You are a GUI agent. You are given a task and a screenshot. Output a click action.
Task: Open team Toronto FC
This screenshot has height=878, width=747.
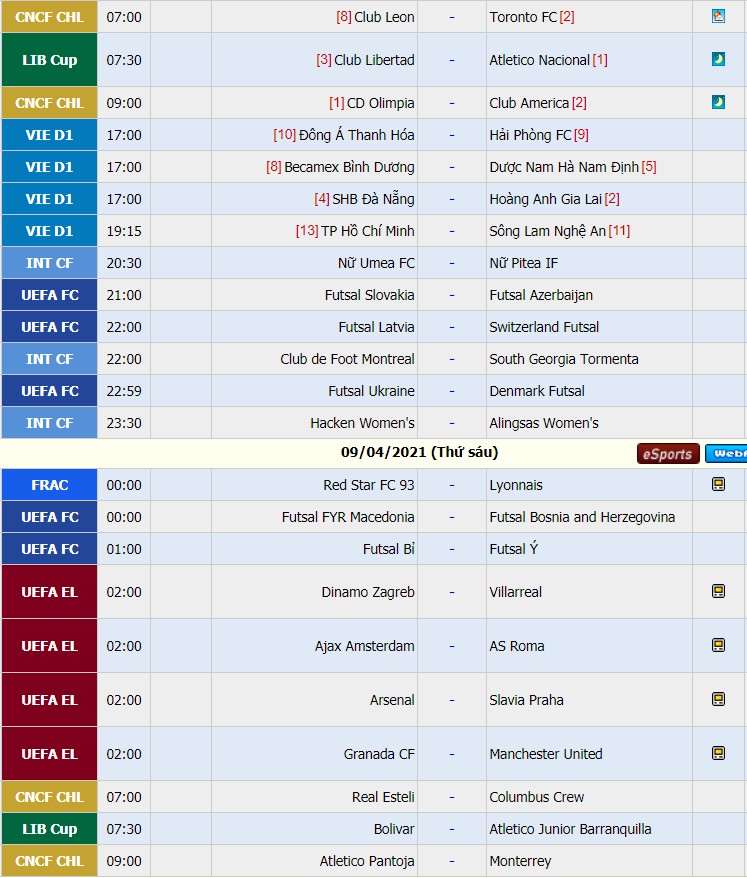point(523,17)
